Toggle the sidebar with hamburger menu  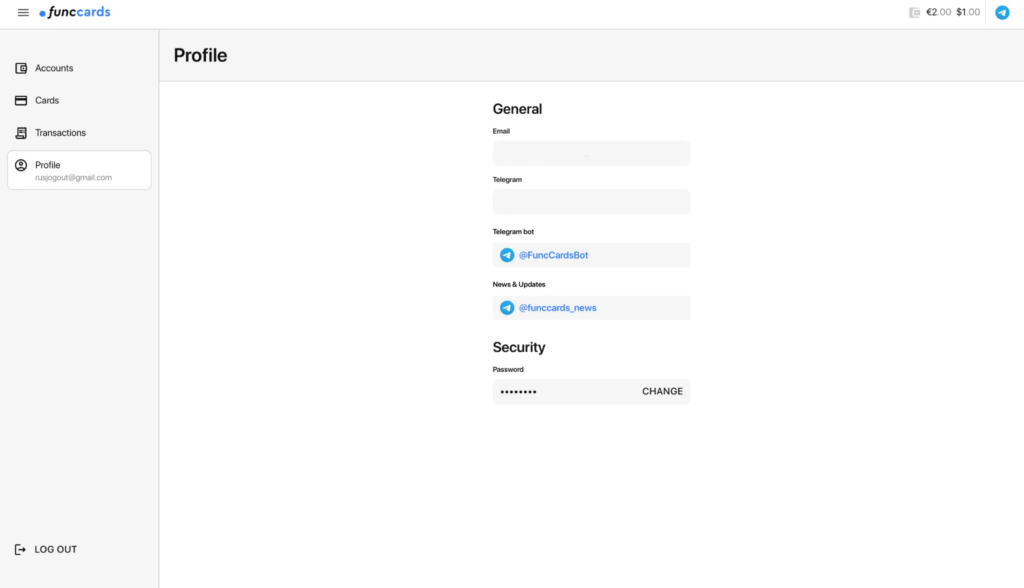pyautogui.click(x=22, y=12)
